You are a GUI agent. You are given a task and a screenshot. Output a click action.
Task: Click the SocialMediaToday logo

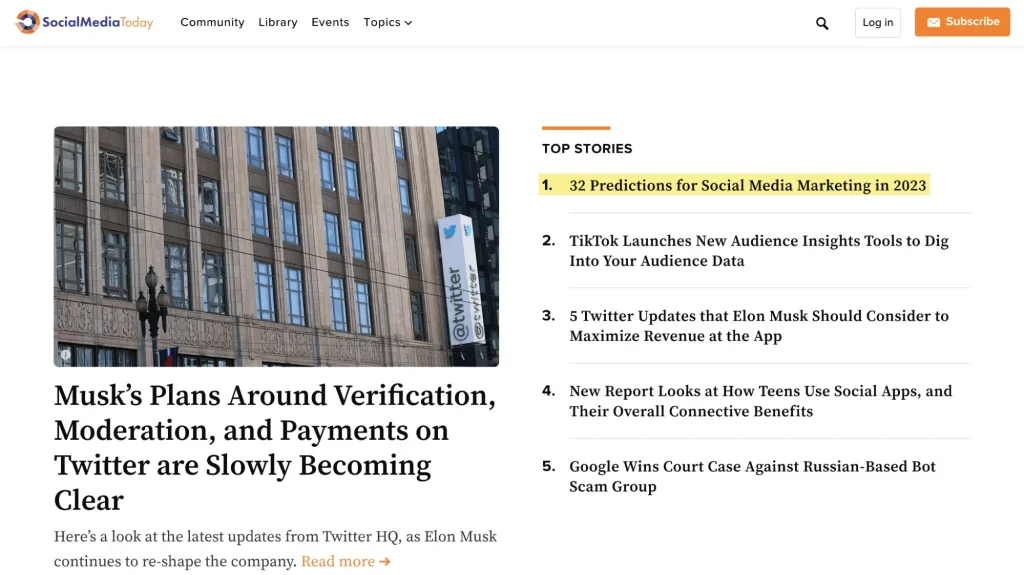[84, 22]
